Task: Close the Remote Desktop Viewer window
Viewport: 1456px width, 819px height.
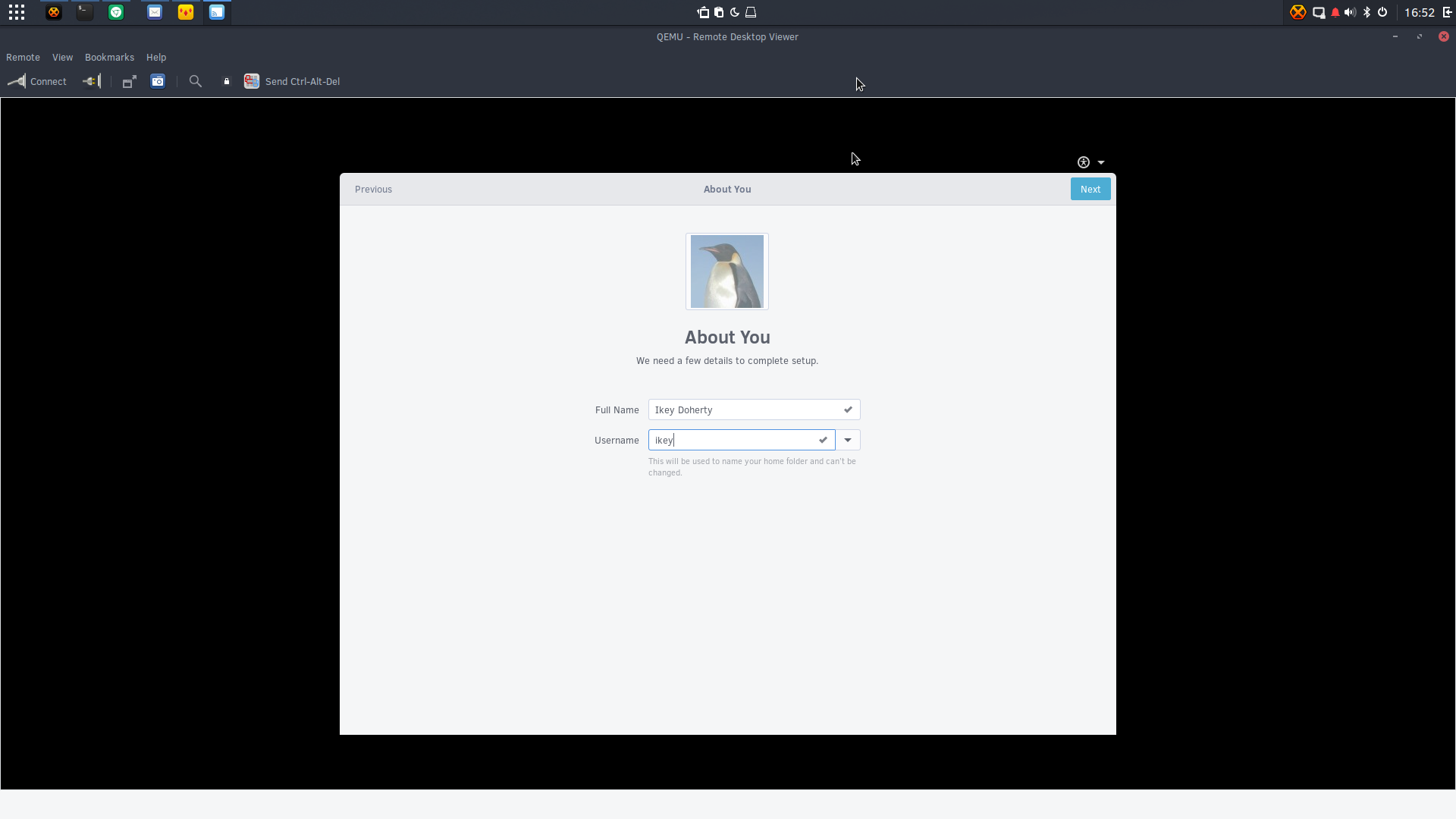Action: click(x=1444, y=36)
